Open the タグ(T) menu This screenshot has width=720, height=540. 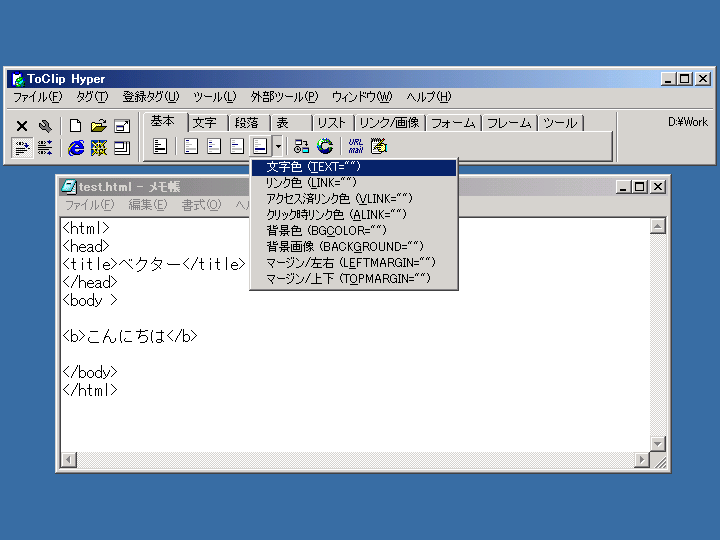92,97
